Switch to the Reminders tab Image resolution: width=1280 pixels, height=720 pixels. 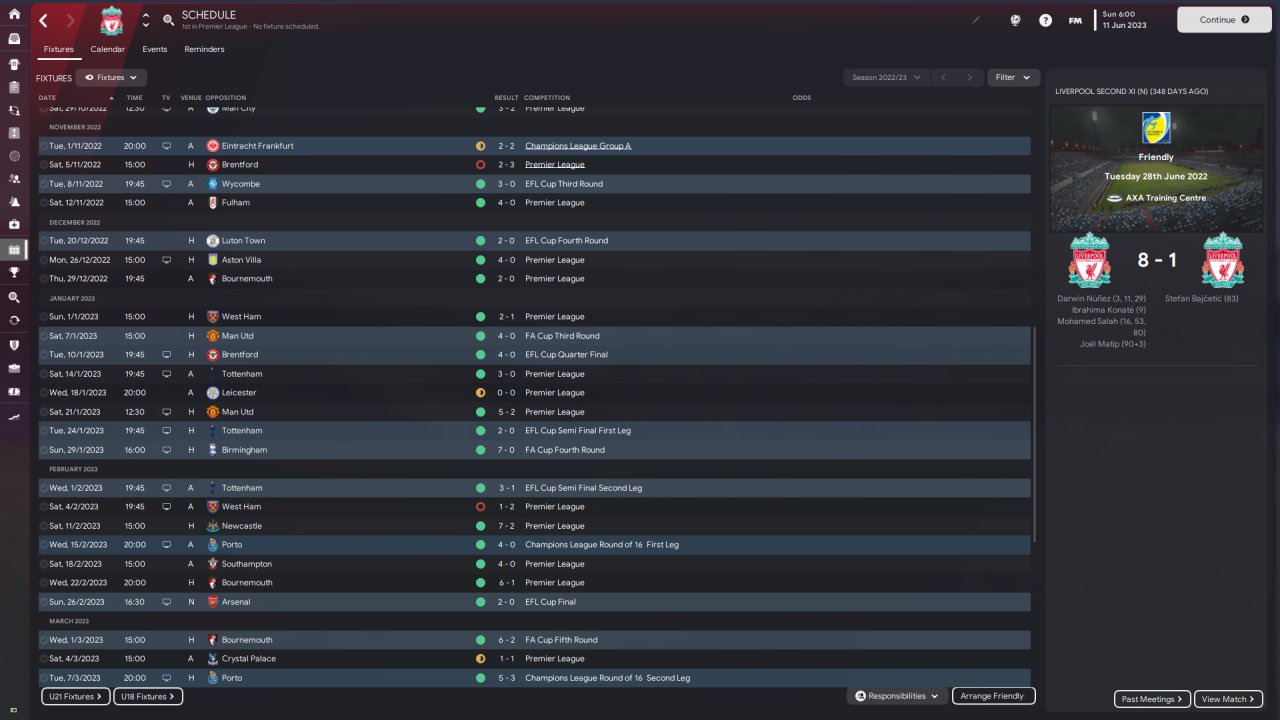[204, 49]
